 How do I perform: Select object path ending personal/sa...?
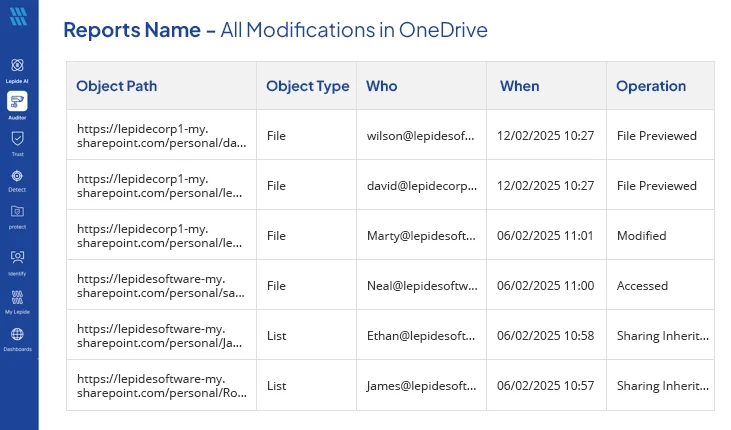(x=161, y=285)
